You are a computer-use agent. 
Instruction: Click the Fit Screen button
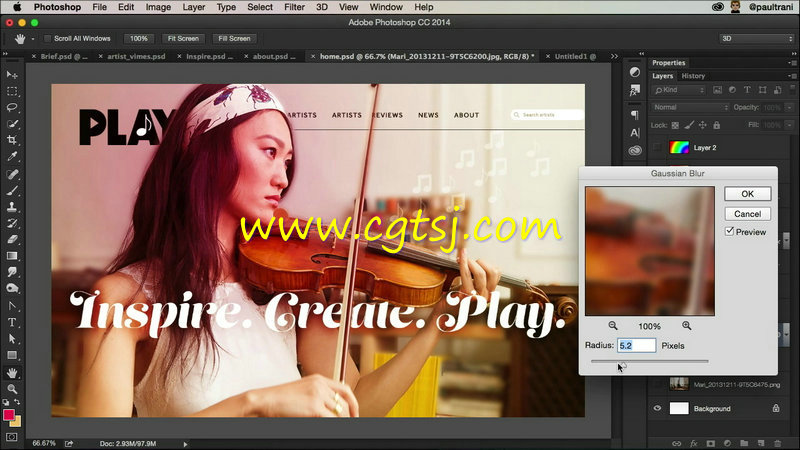(183, 39)
